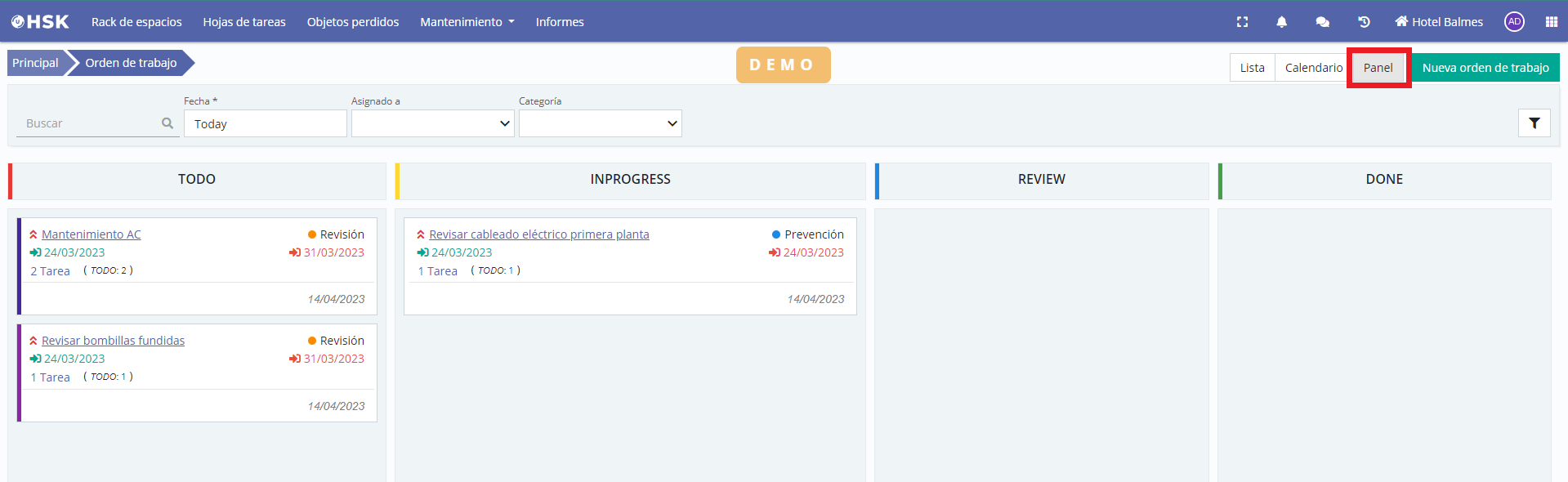Image resolution: width=1568 pixels, height=482 pixels.
Task: Click the AD user avatar
Action: click(1514, 22)
